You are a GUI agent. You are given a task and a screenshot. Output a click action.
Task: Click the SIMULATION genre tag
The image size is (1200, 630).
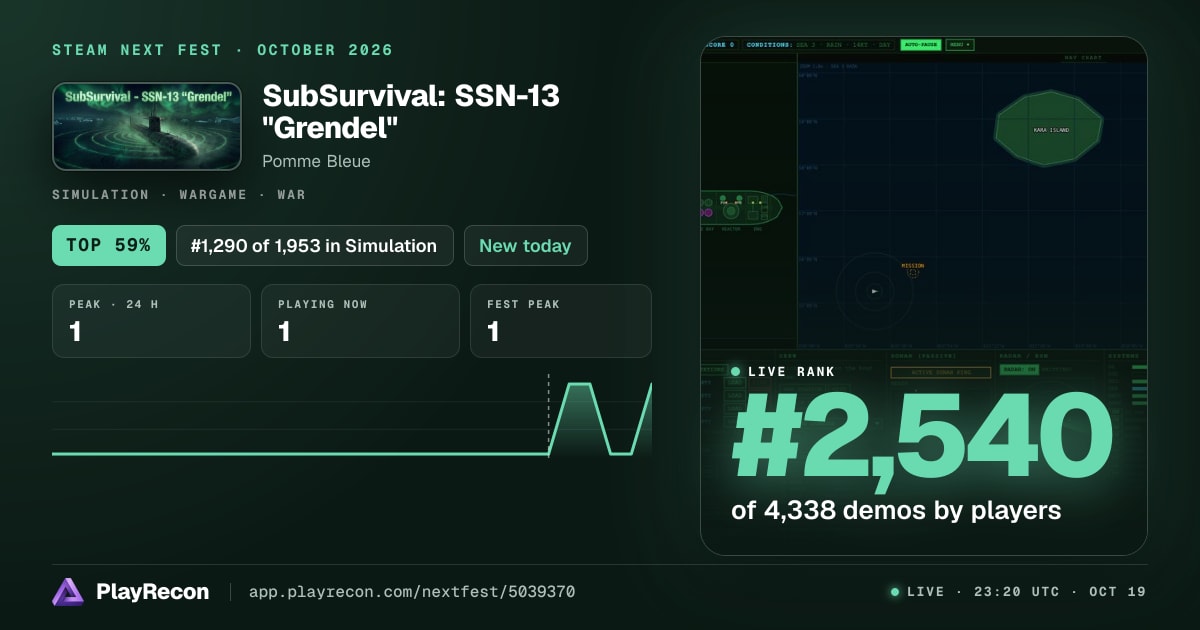[x=100, y=194]
